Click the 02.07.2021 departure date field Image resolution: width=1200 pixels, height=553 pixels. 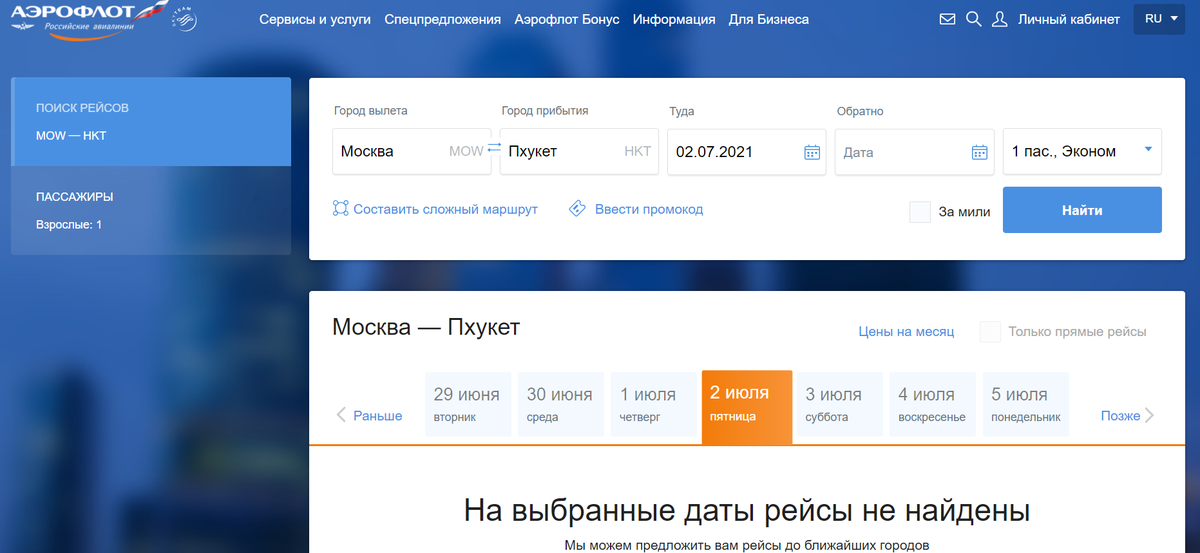747,152
